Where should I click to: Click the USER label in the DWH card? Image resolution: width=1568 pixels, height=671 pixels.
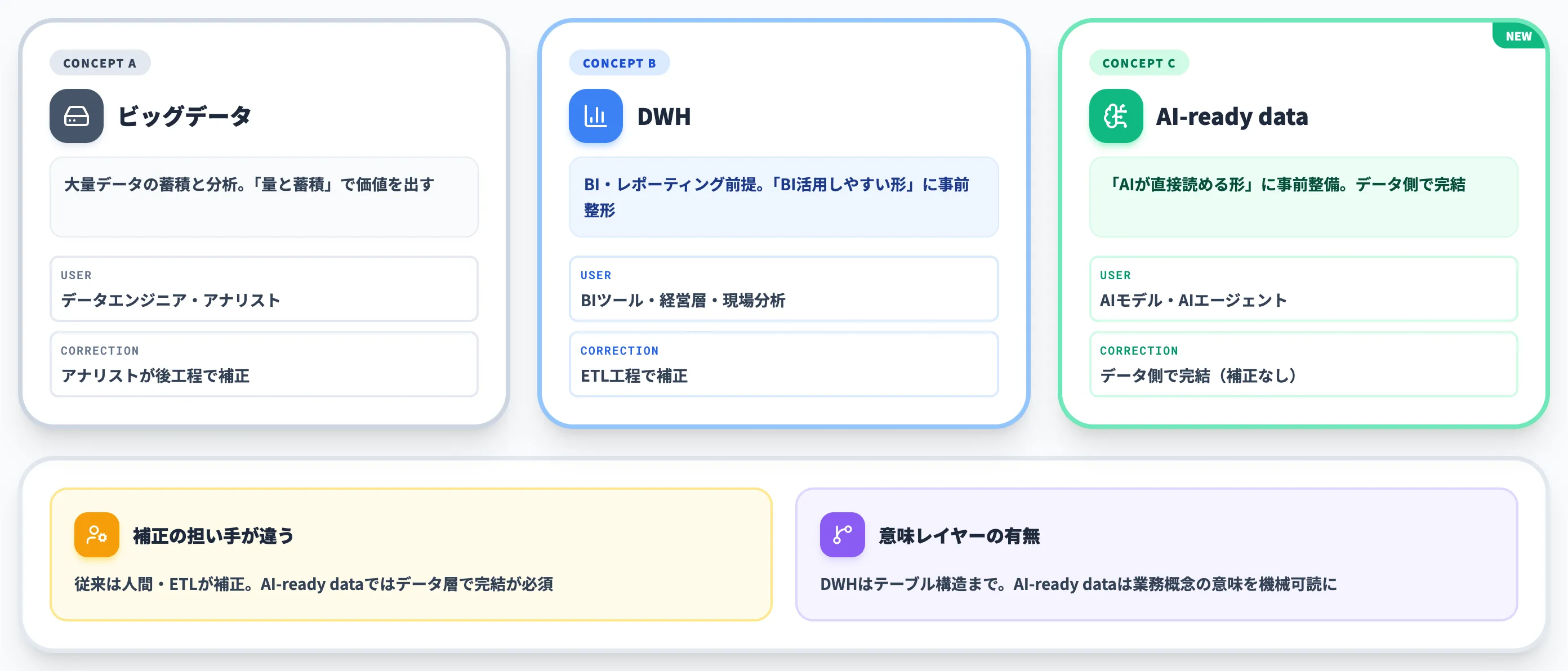[595, 275]
